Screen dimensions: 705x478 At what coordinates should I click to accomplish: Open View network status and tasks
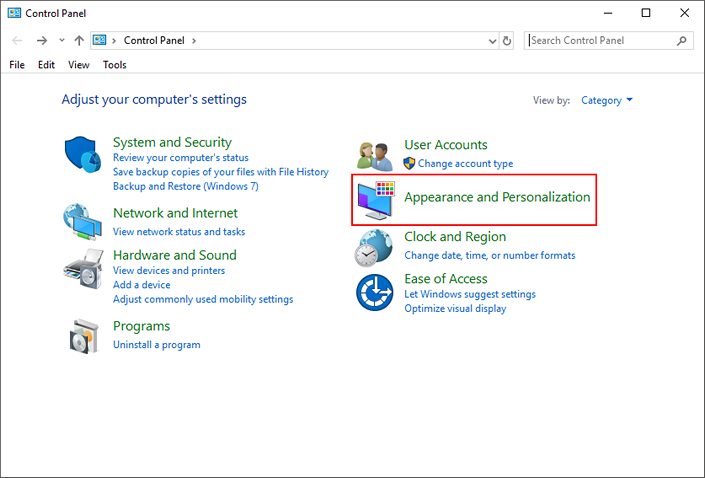[179, 232]
